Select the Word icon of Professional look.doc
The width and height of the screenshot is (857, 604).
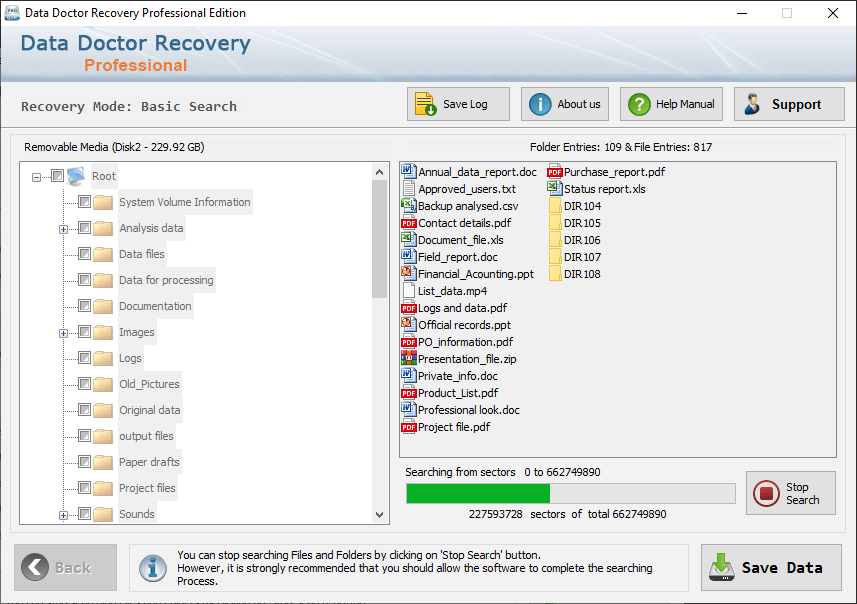[x=408, y=409]
